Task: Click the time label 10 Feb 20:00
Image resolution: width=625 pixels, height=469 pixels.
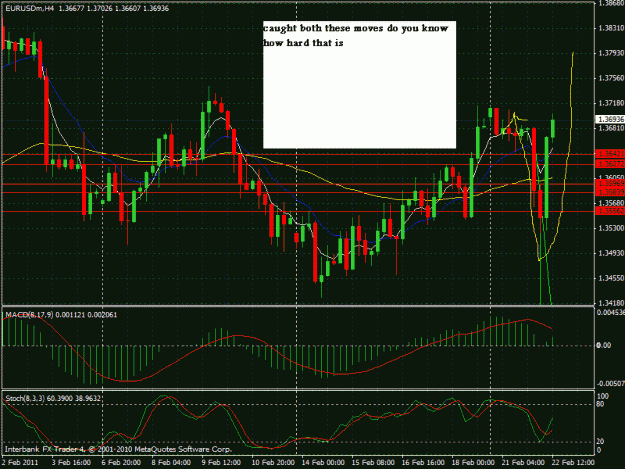Action: pyautogui.click(x=273, y=462)
